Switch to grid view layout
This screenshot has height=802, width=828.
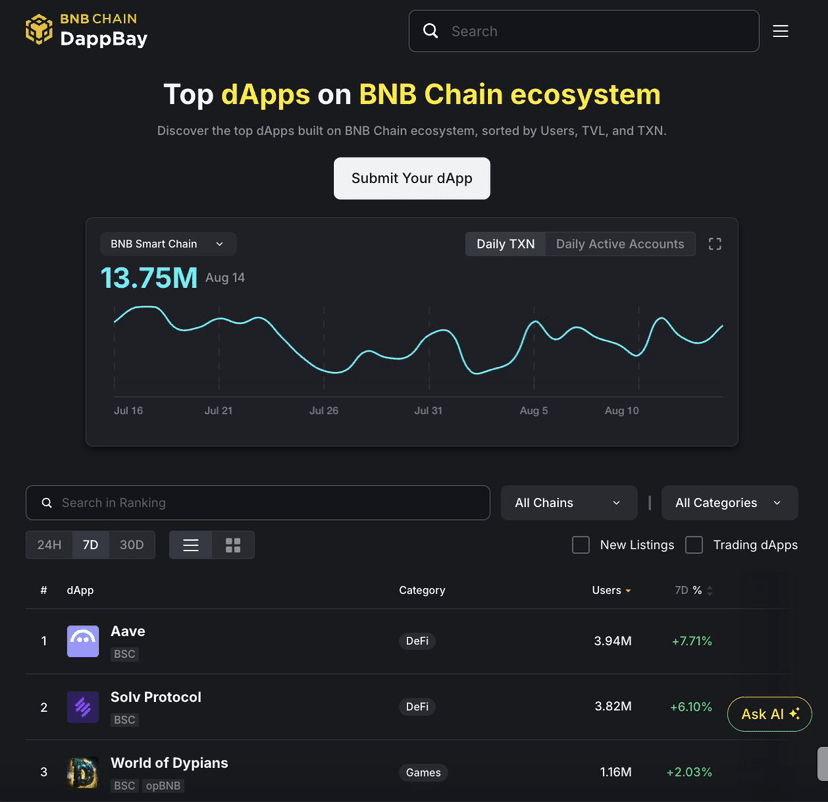(233, 545)
